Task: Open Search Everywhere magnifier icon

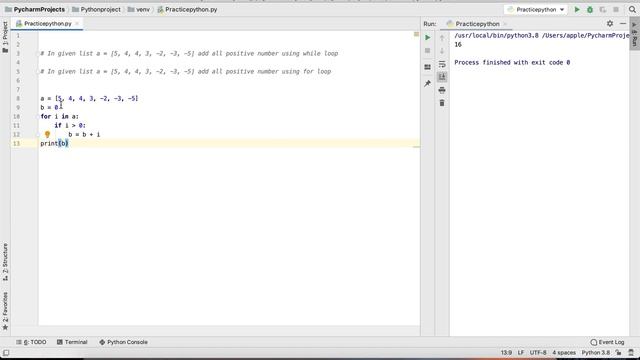Action: pyautogui.click(x=632, y=9)
